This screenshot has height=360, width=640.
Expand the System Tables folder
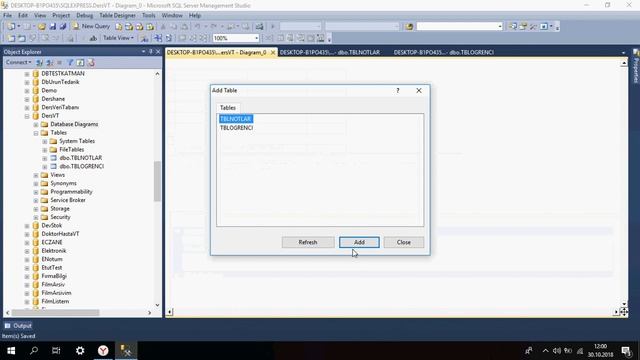45,141
